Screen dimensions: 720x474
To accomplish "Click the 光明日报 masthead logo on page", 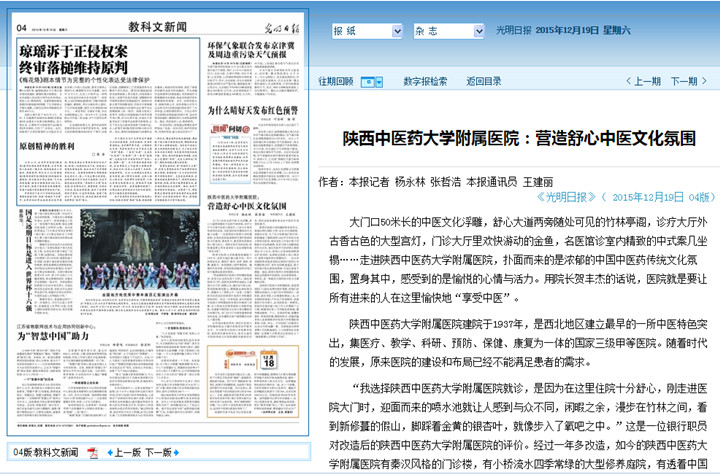I will [281, 28].
